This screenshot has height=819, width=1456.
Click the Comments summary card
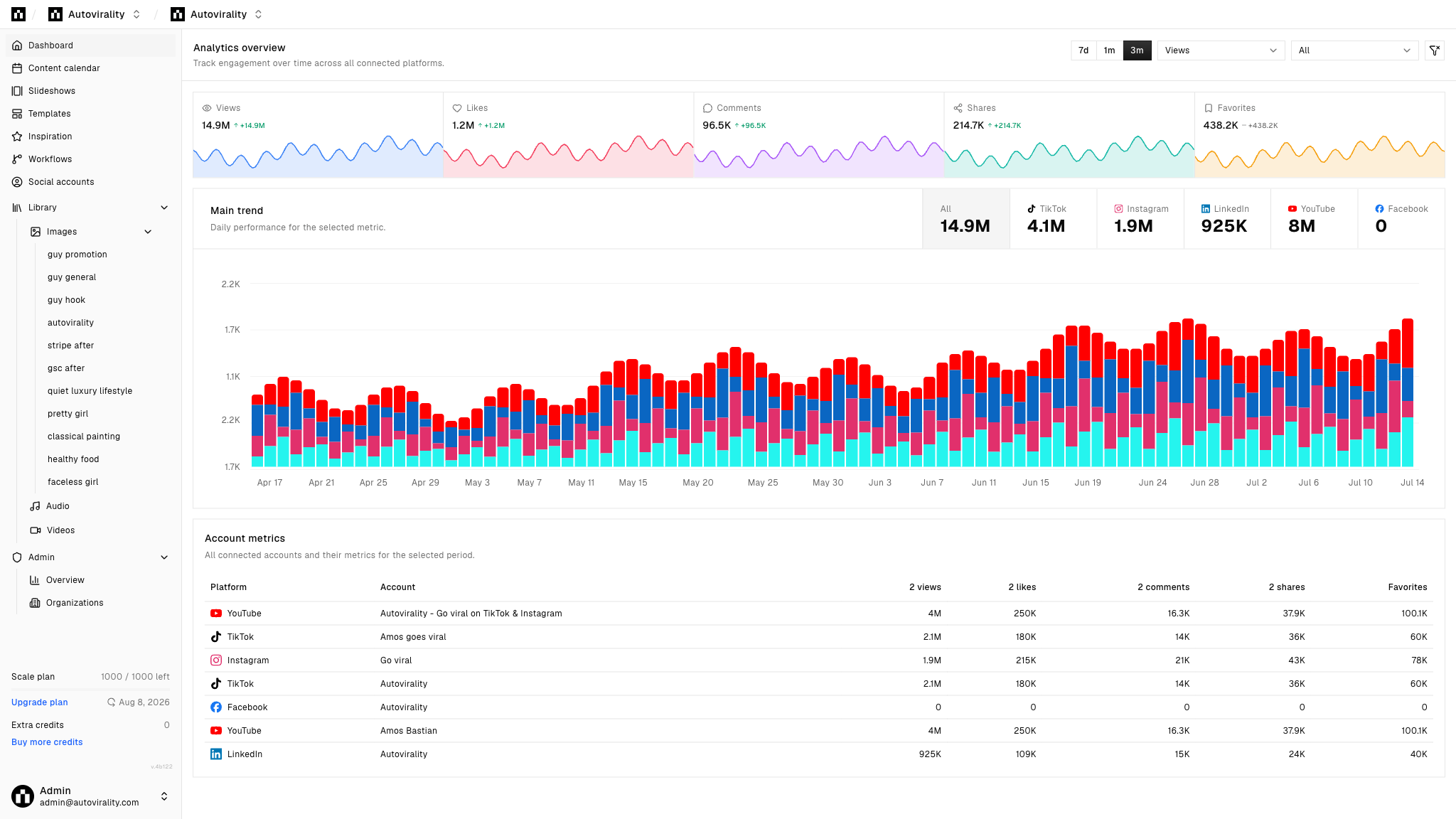click(819, 135)
